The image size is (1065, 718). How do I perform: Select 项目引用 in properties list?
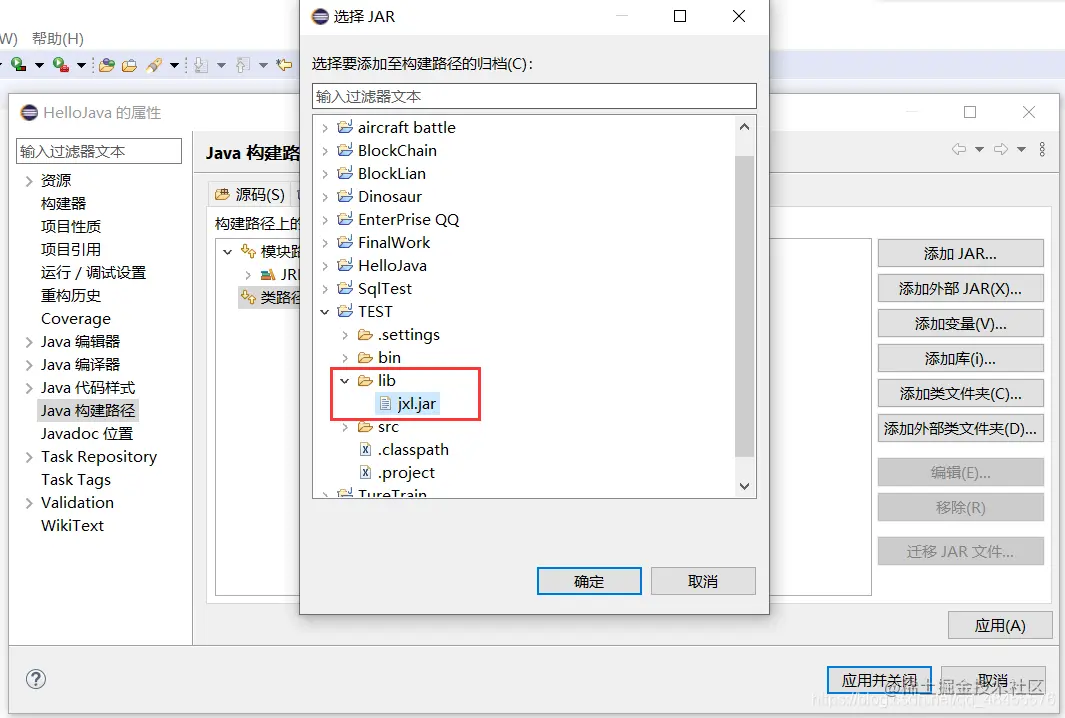pyautogui.click(x=71, y=250)
